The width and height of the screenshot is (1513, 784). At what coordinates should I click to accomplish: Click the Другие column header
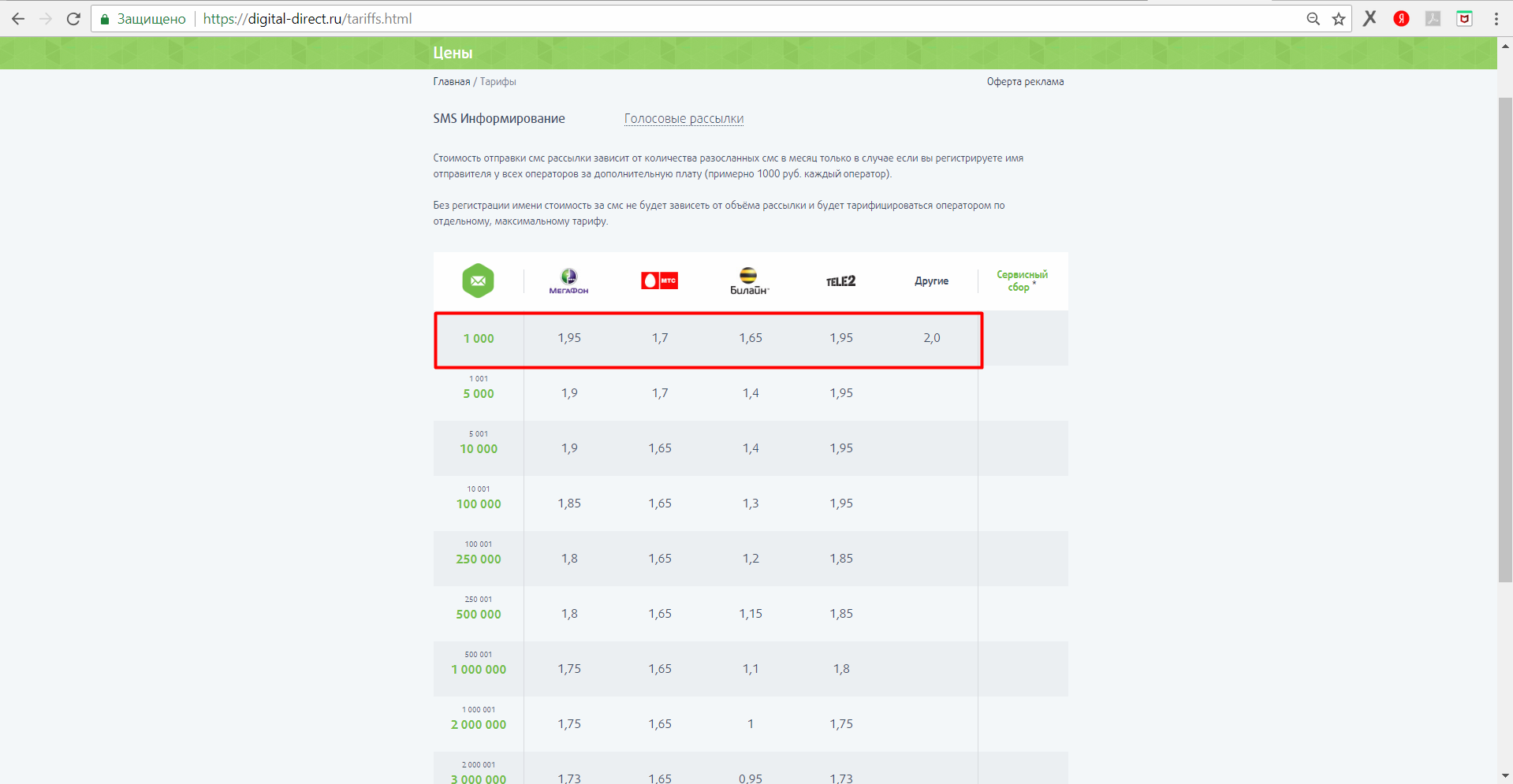(931, 281)
